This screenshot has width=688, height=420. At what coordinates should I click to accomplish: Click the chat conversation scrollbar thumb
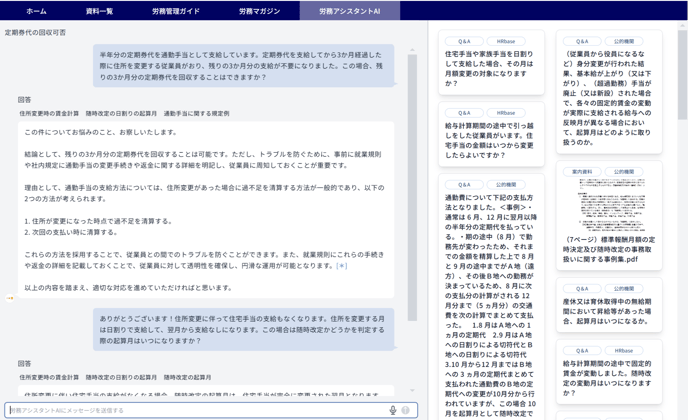(x=412, y=187)
